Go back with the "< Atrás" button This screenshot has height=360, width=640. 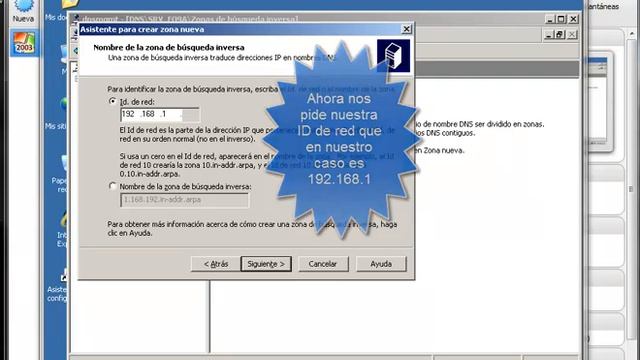click(216, 264)
